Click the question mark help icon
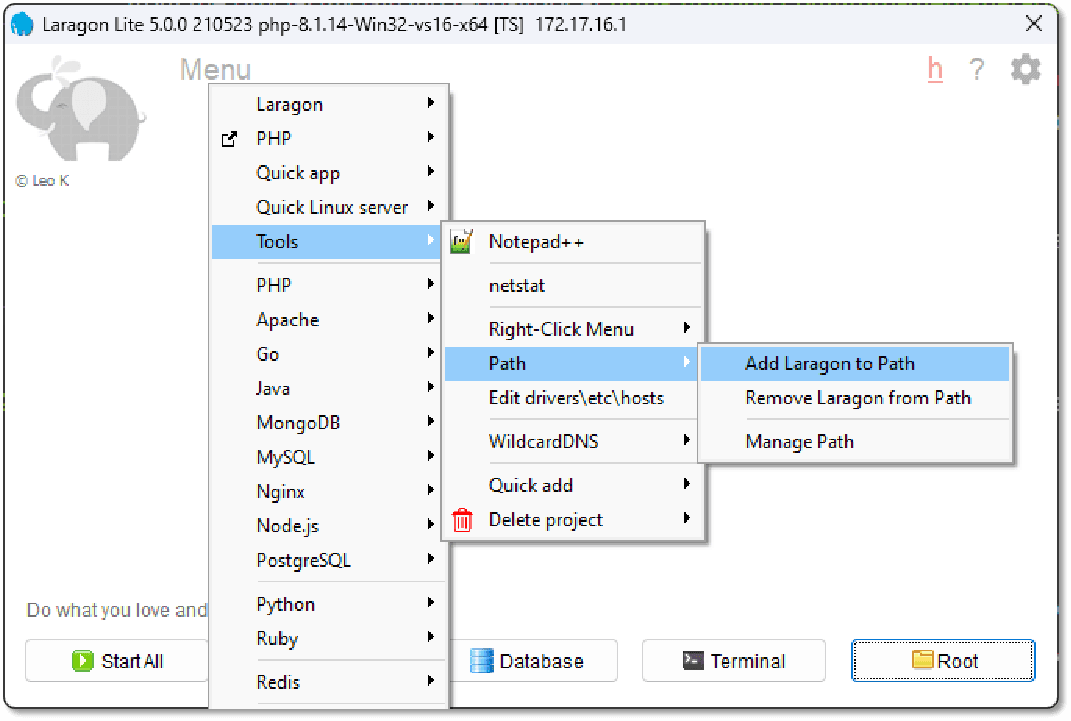Screen dimensions: 1071x721 pyautogui.click(x=977, y=70)
